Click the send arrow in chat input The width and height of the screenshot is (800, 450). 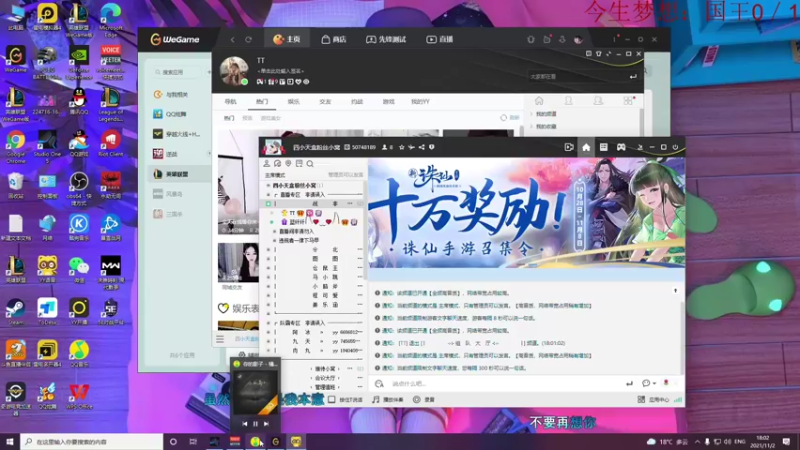click(x=629, y=384)
